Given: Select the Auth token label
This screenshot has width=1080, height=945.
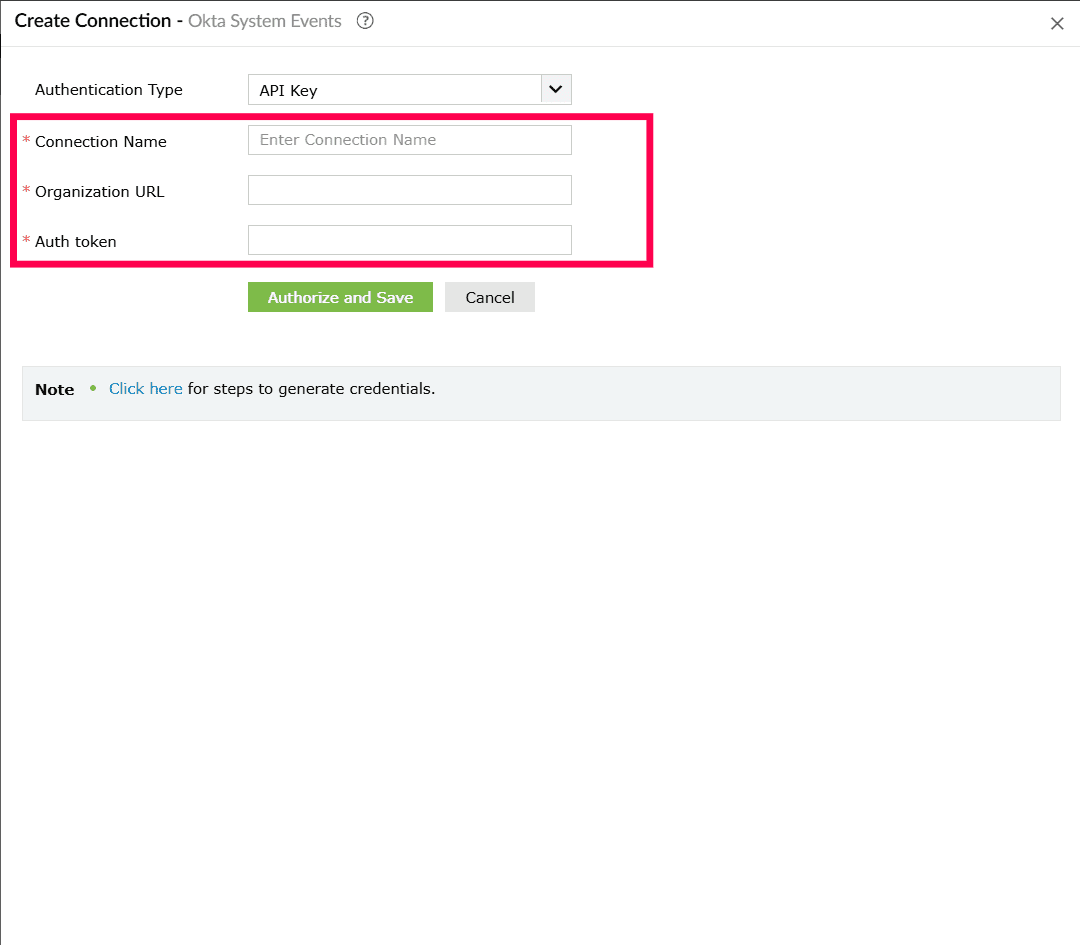Looking at the screenshot, I should (x=76, y=242).
